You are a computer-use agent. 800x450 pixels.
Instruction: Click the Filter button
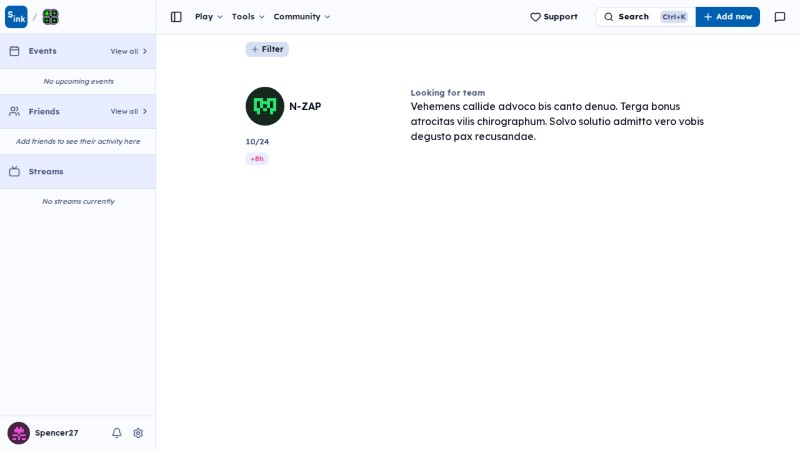click(267, 49)
